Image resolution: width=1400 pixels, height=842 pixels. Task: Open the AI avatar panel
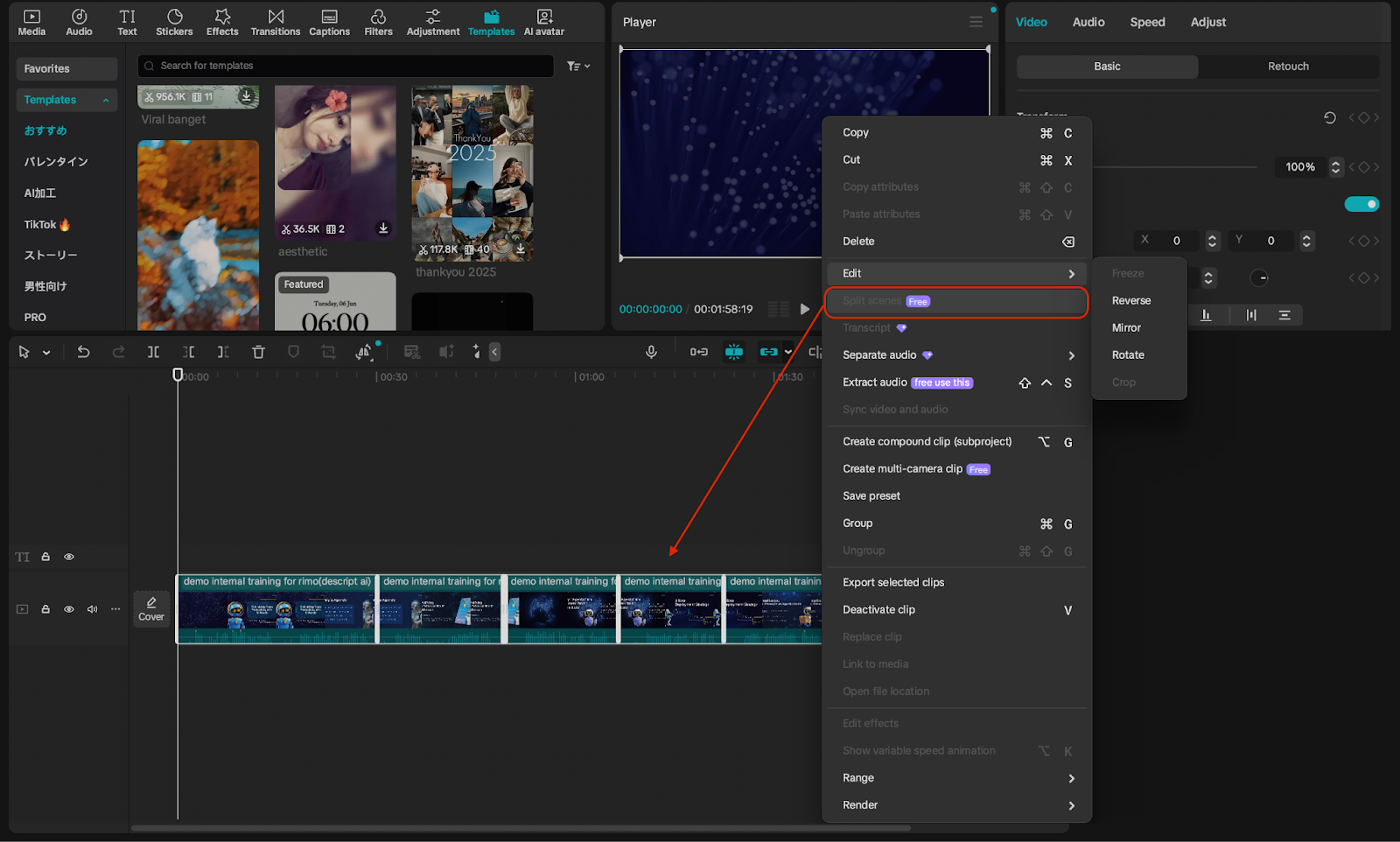[543, 23]
